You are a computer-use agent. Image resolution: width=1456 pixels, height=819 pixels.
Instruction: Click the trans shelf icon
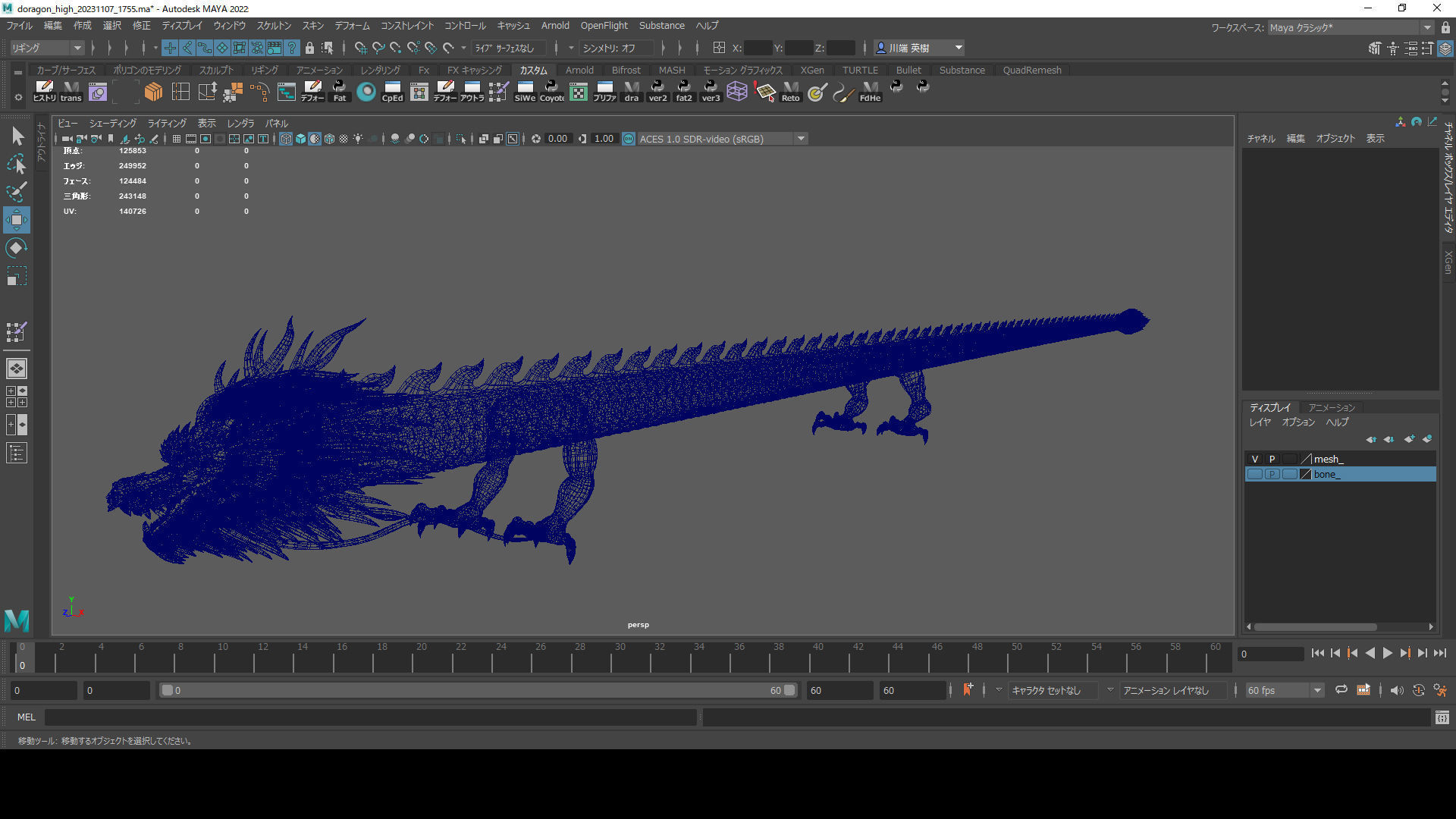[71, 92]
